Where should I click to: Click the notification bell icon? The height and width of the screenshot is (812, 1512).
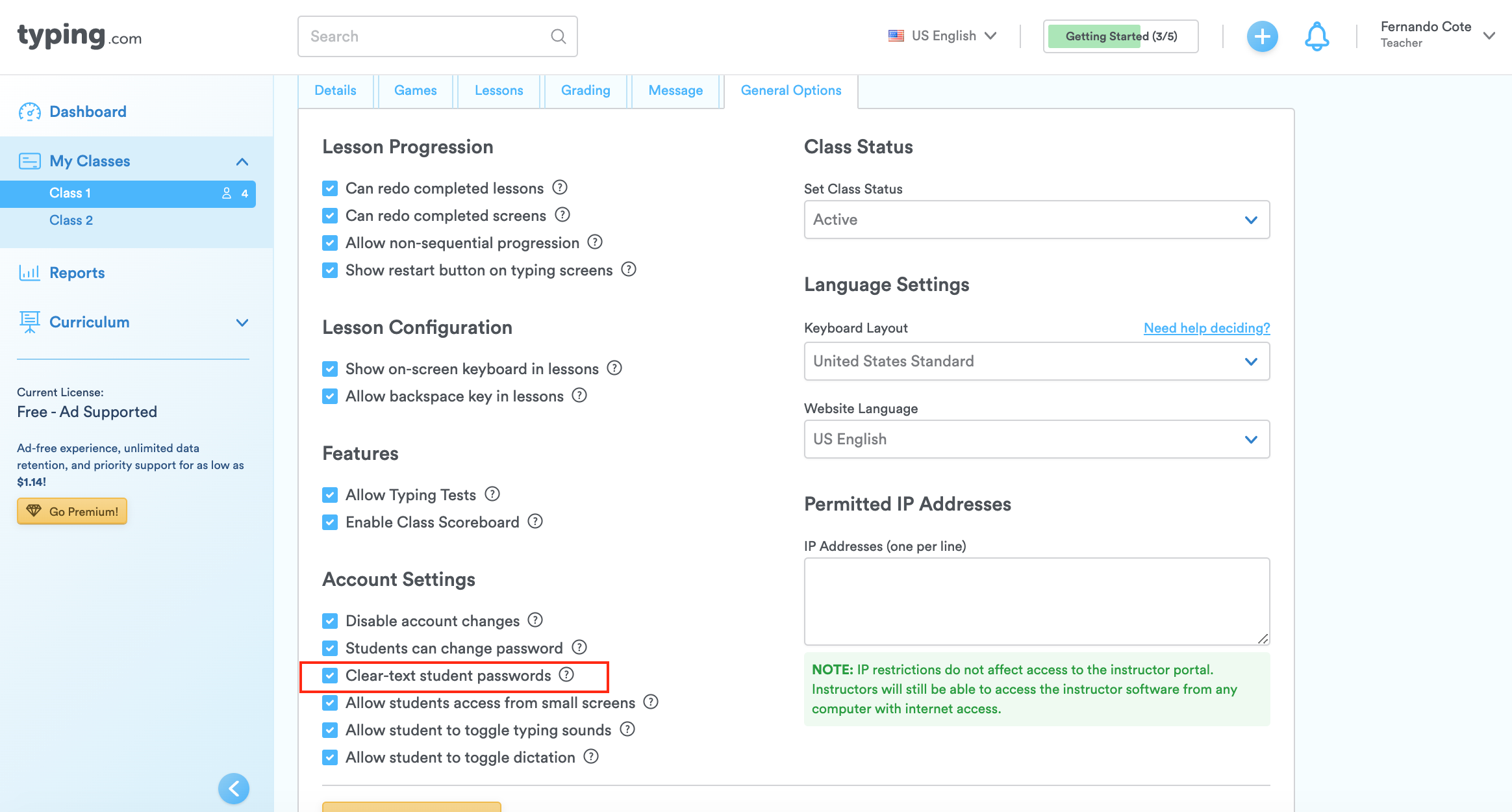[1317, 36]
